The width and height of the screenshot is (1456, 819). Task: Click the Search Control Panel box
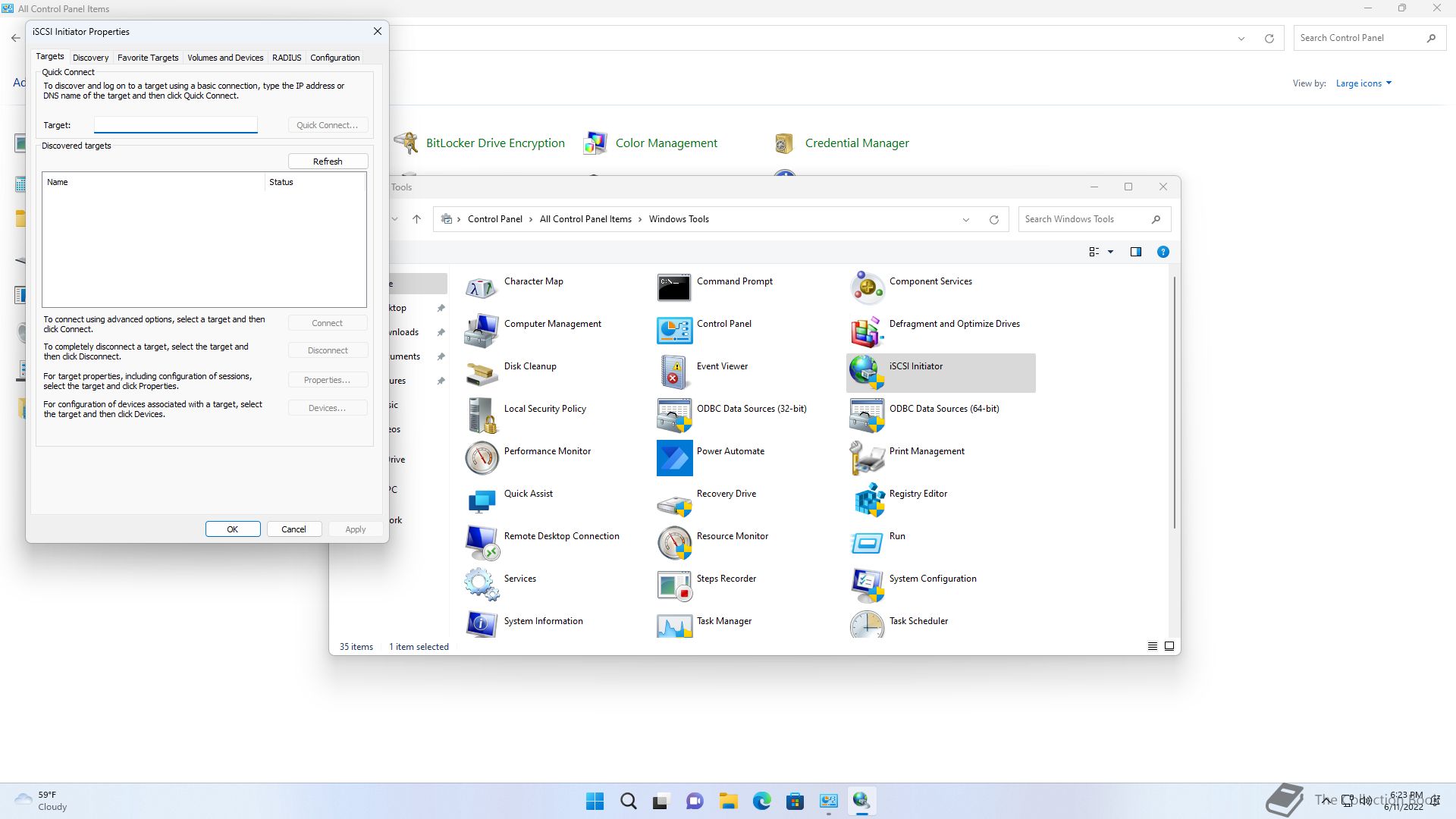coord(1368,38)
